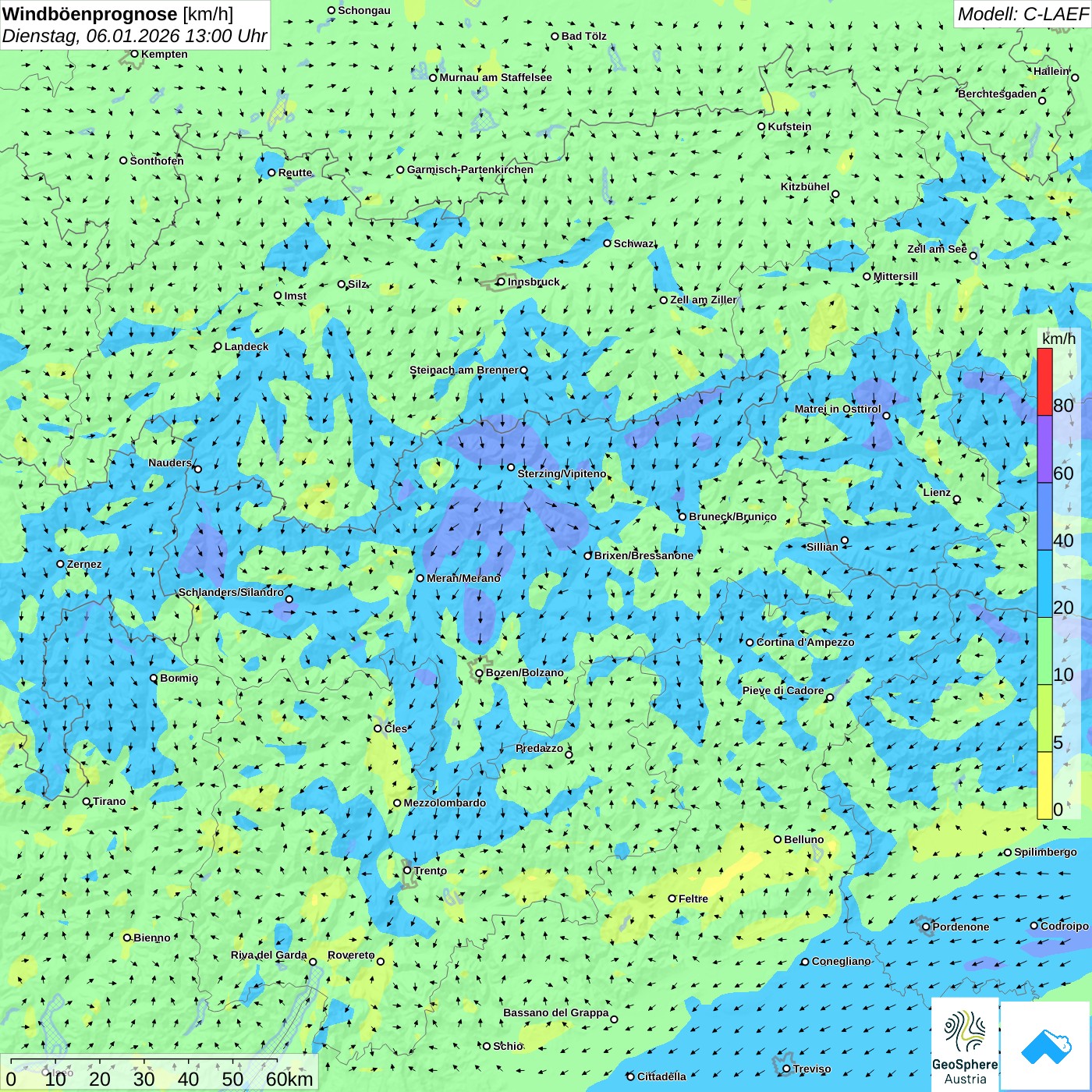Click the 'Modell: C-LAEF' label

(1022, 14)
